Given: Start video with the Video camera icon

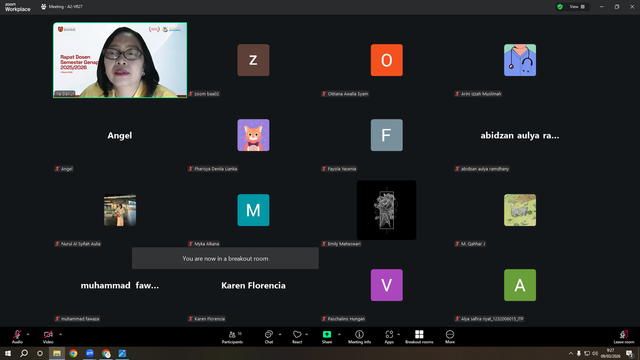Looking at the screenshot, I should [x=48, y=335].
